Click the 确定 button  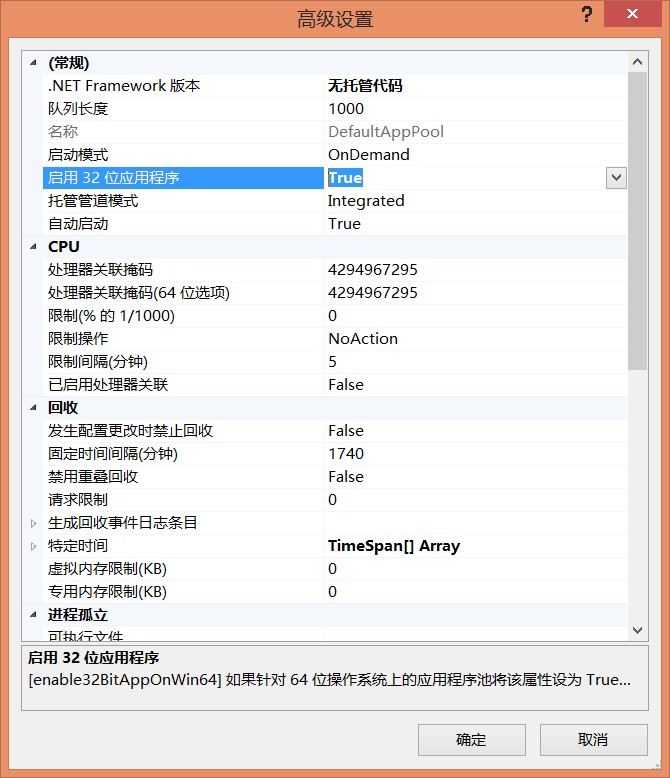tap(471, 740)
